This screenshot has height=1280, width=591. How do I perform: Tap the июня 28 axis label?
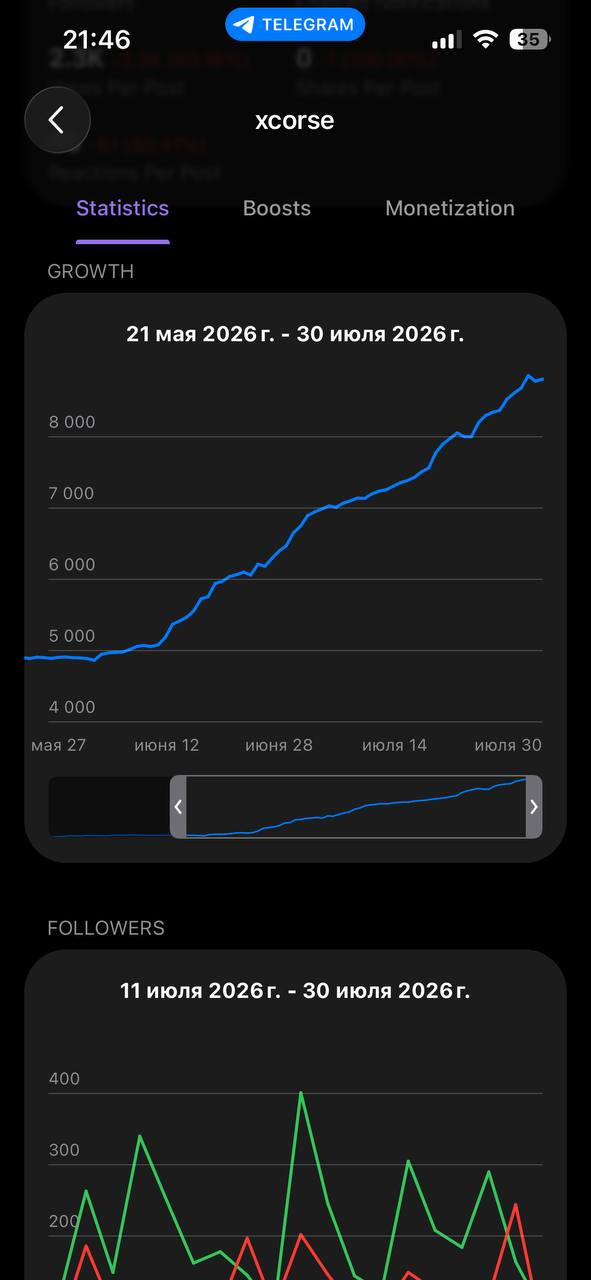coord(279,745)
